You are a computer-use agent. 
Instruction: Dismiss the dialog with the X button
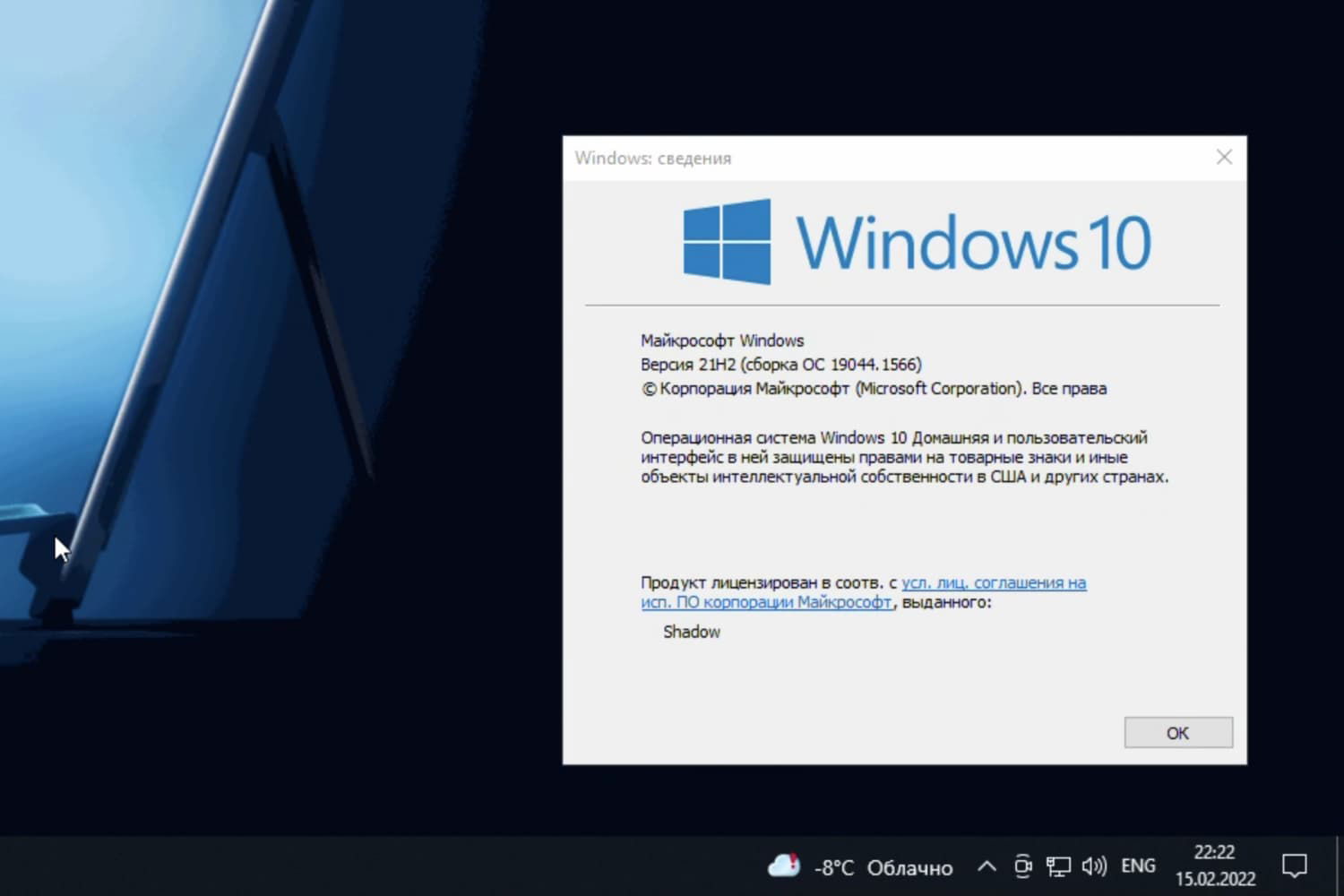[1224, 156]
